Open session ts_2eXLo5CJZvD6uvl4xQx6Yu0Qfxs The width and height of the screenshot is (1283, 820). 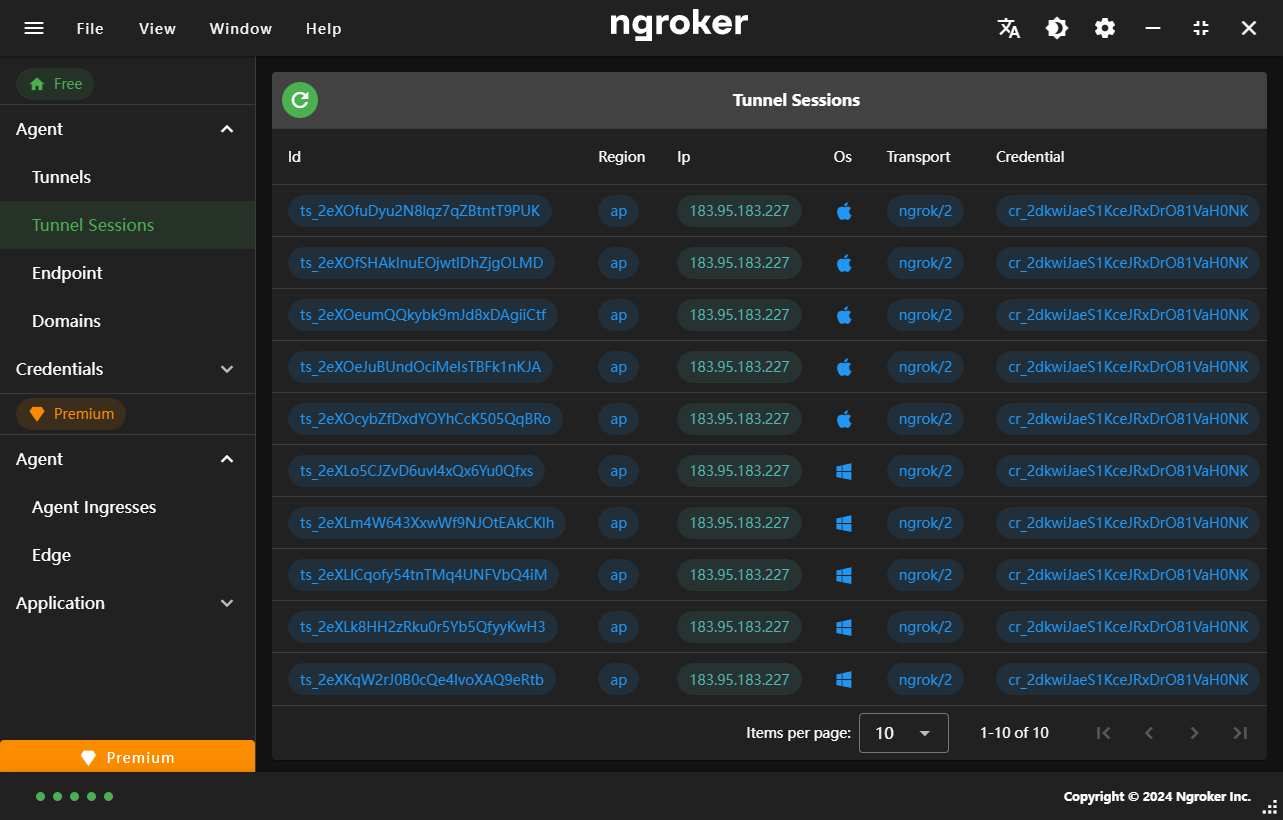coord(416,471)
